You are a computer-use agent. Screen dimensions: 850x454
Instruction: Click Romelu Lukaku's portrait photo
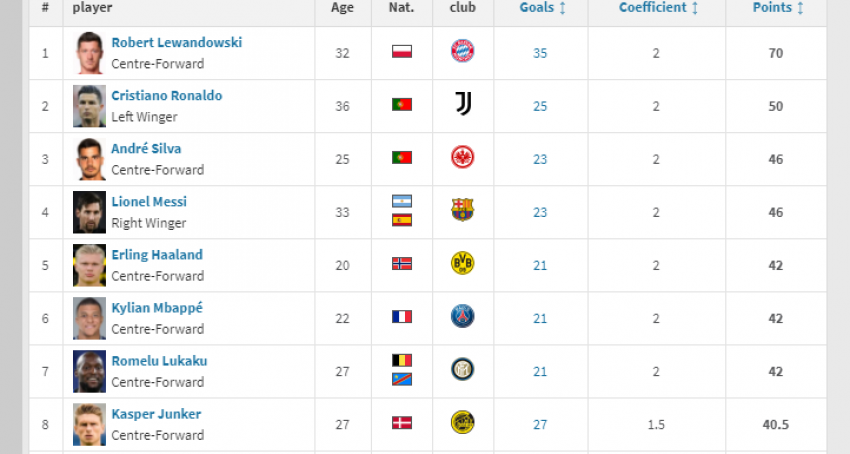click(89, 370)
